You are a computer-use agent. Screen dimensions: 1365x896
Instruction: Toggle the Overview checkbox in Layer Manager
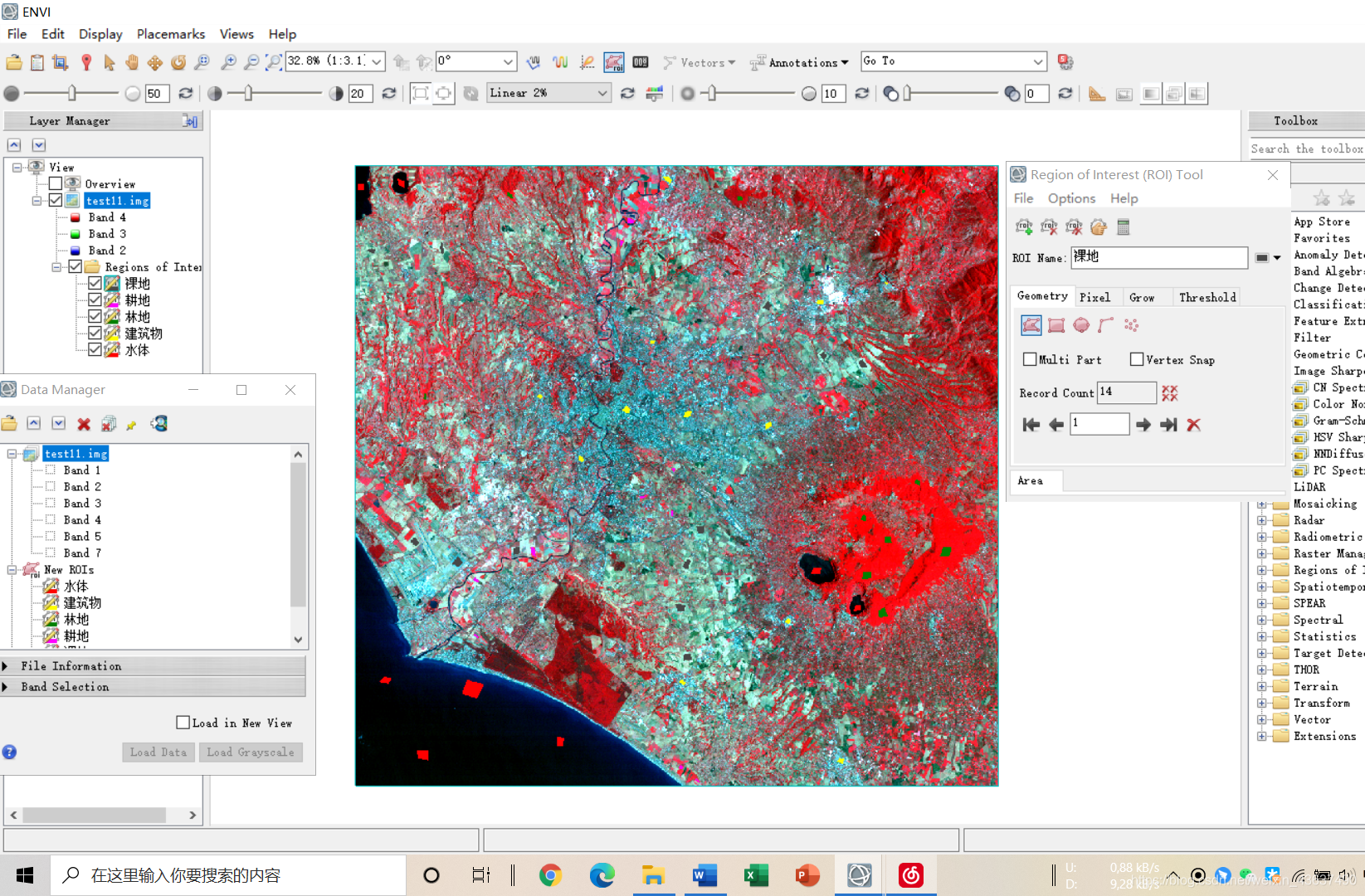tap(56, 183)
